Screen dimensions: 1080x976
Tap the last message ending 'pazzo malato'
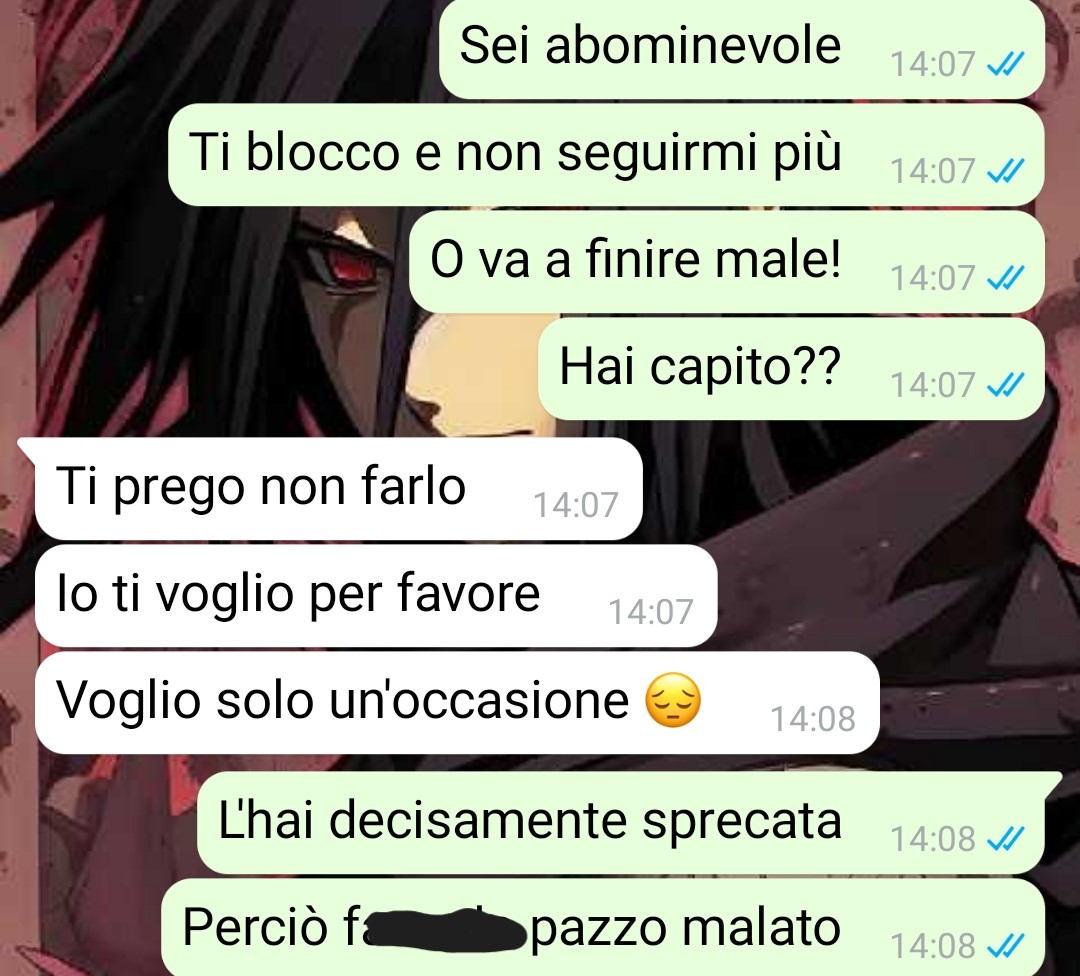point(603,927)
